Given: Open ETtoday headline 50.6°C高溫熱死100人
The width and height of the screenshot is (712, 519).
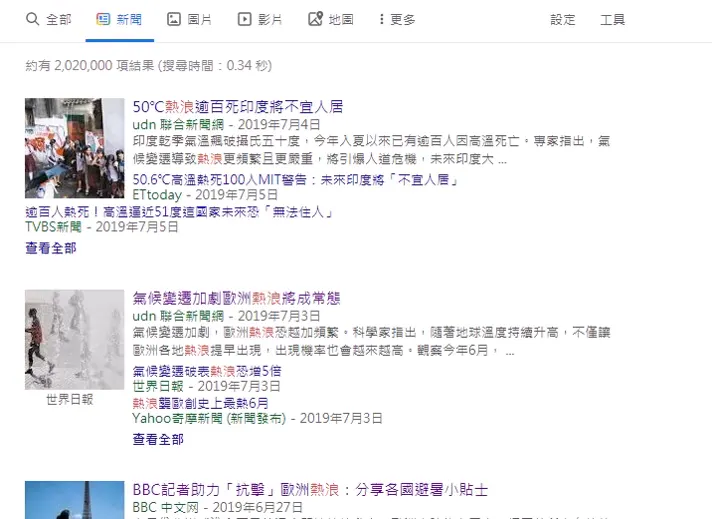Looking at the screenshot, I should tap(296, 180).
